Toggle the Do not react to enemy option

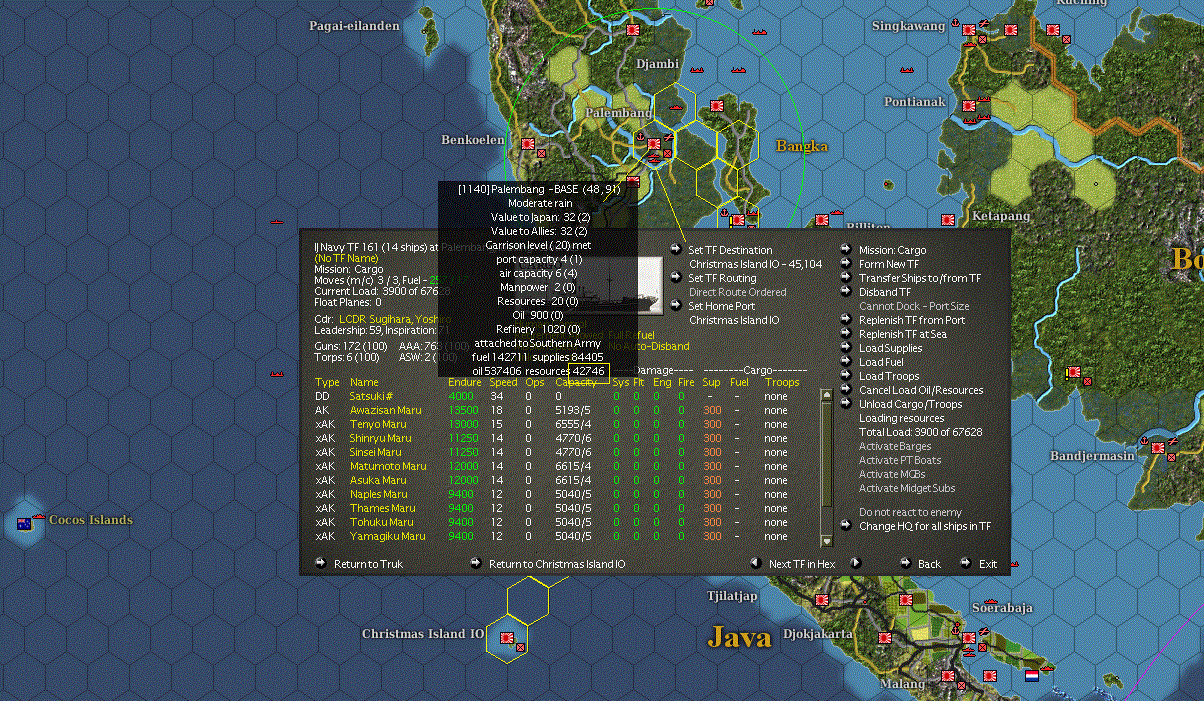coord(910,512)
